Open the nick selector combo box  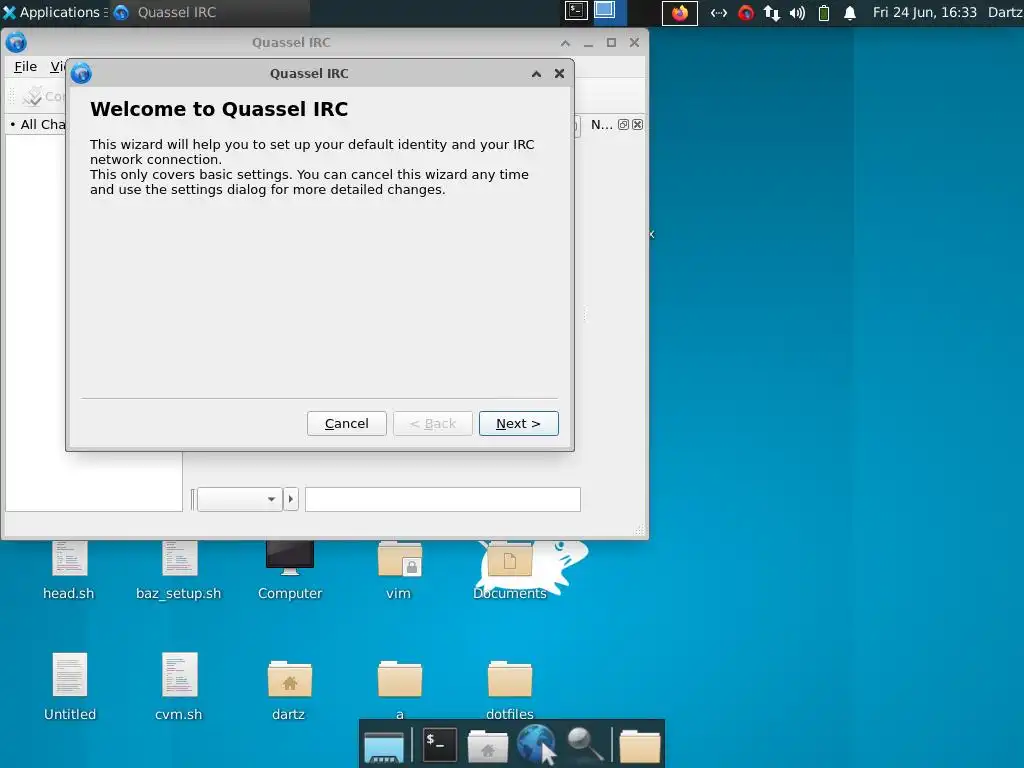click(x=240, y=499)
